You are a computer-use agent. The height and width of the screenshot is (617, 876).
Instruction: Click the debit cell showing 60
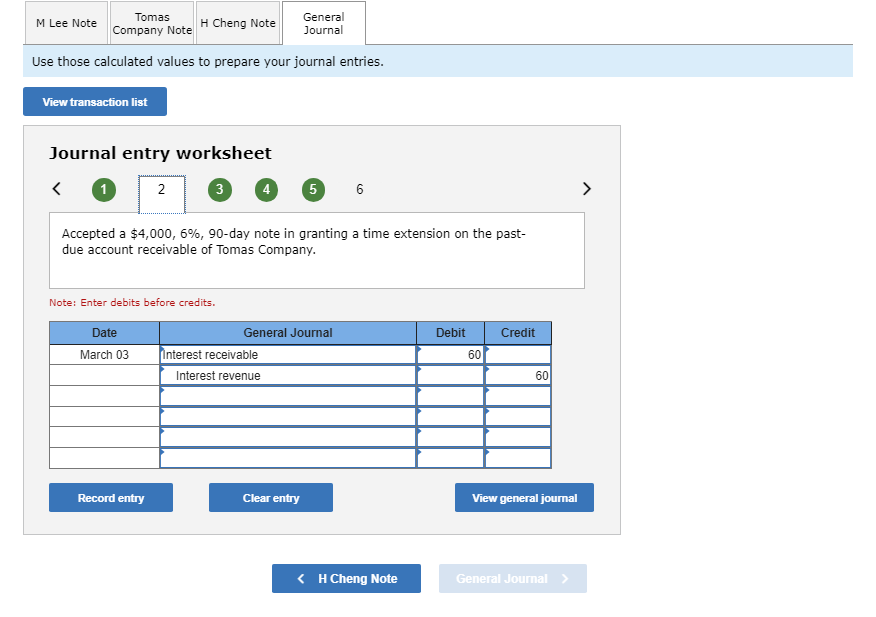pyautogui.click(x=450, y=355)
